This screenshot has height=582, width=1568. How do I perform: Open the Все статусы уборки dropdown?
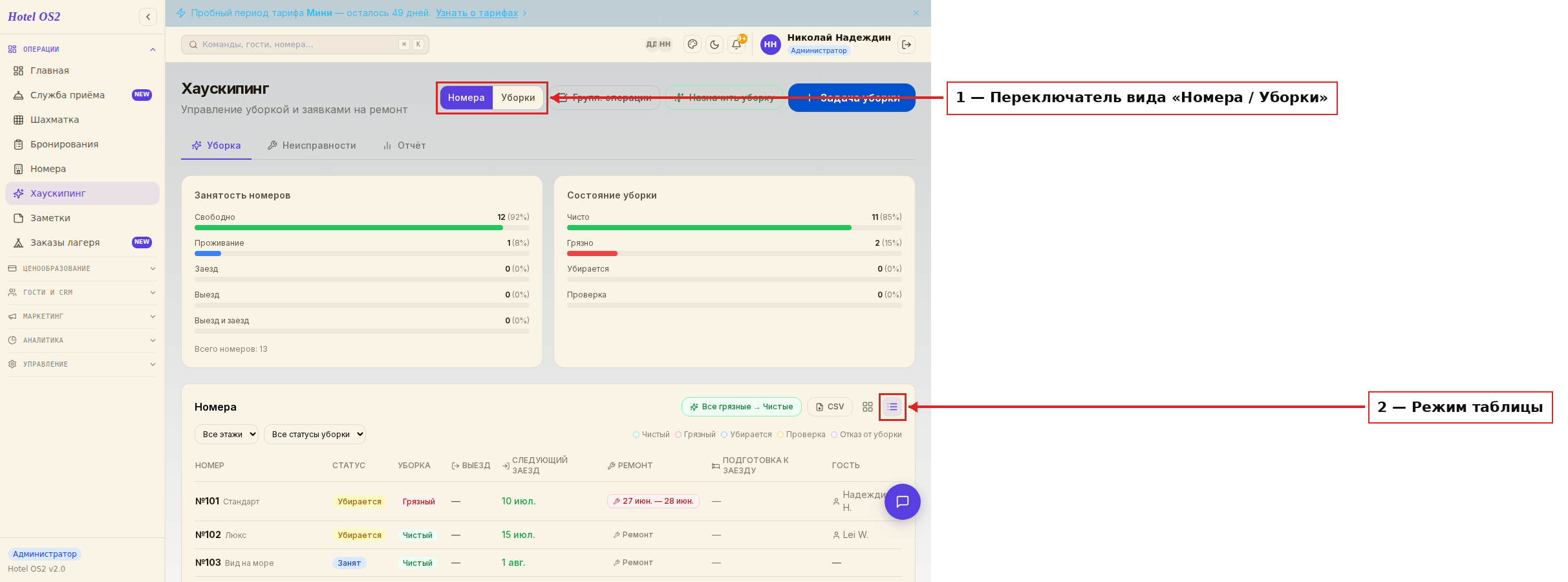tap(315, 435)
